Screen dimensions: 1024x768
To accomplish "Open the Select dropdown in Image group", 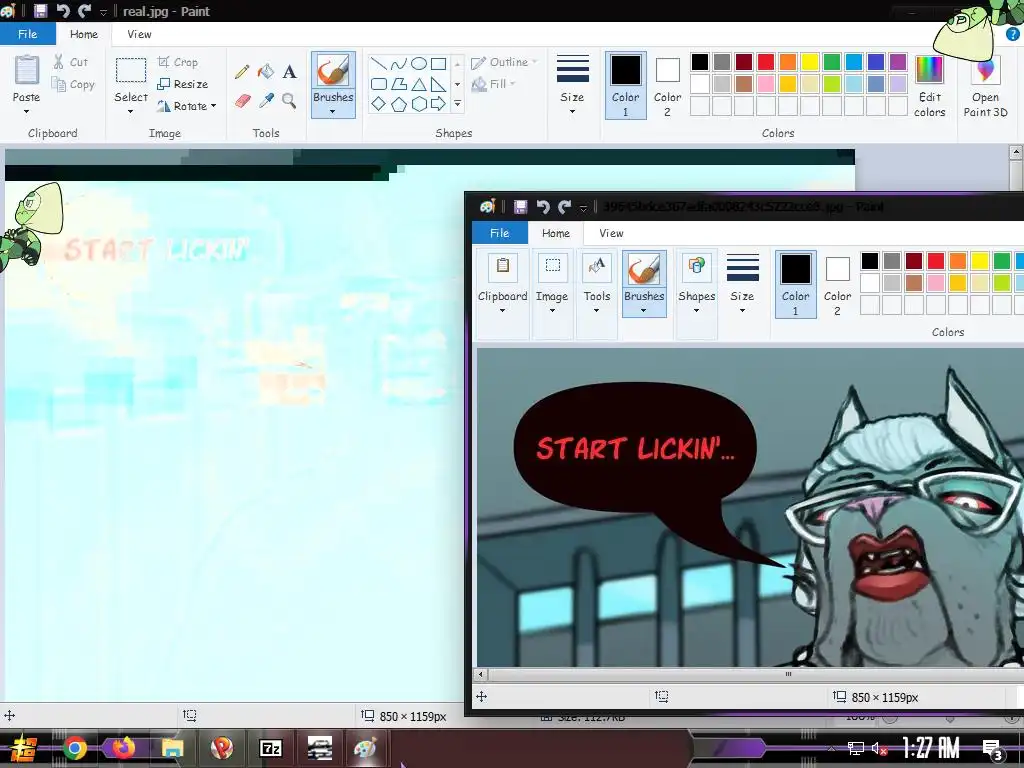I will 131,112.
